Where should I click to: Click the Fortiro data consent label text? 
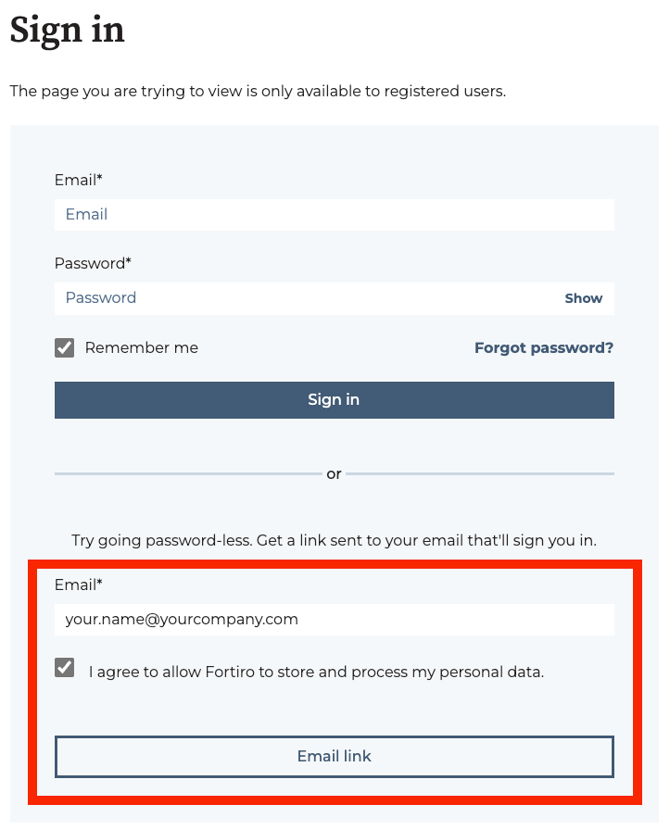tap(316, 672)
